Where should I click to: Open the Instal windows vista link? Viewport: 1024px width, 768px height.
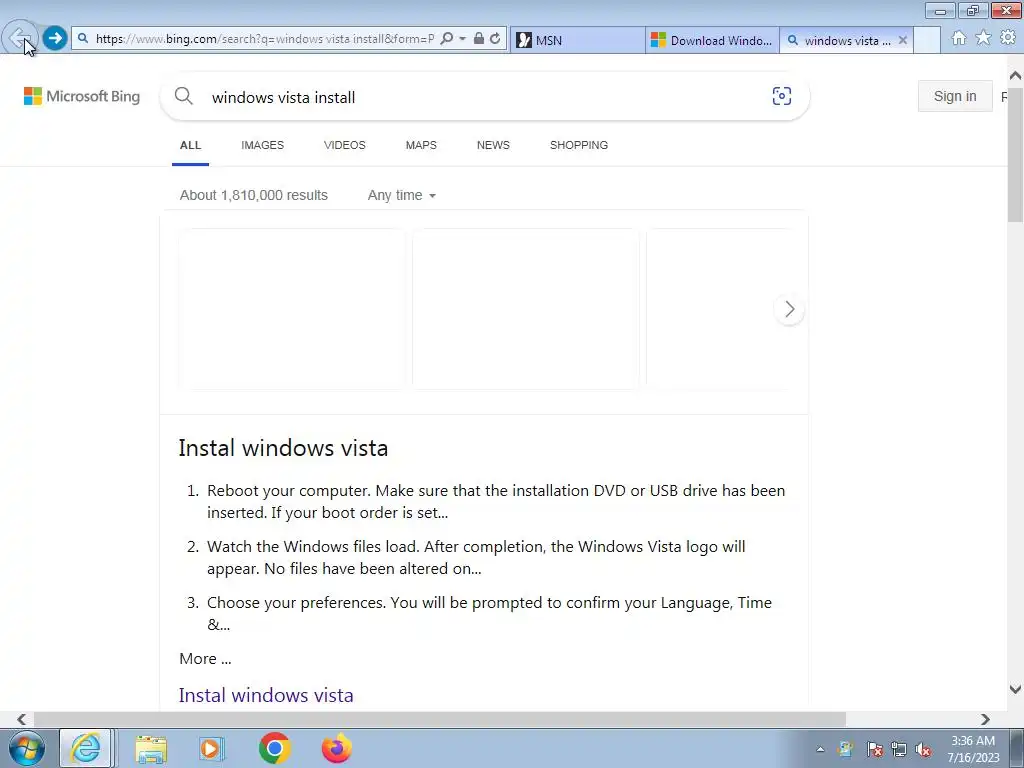pos(266,695)
